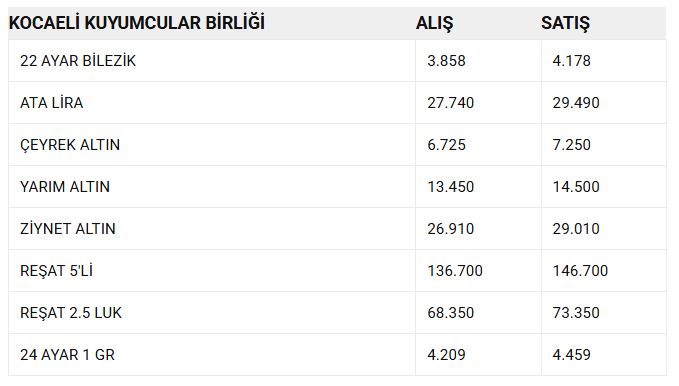This screenshot has width=679, height=386.
Task: Click YARIM ALTIN selling price 14.500
Action: click(576, 187)
